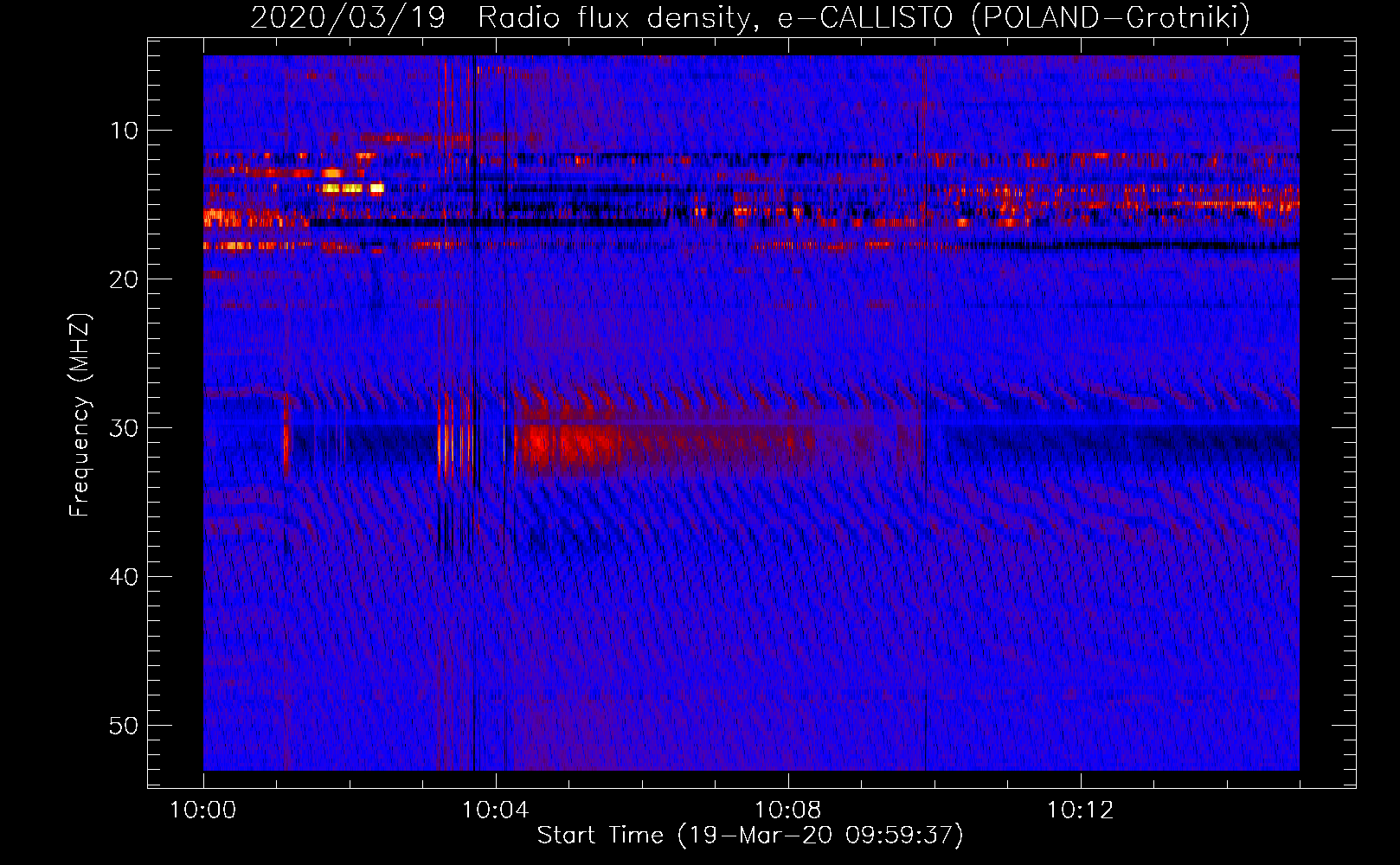Click the '10' frequency axis tick label
1400x865 pixels.
tap(124, 131)
